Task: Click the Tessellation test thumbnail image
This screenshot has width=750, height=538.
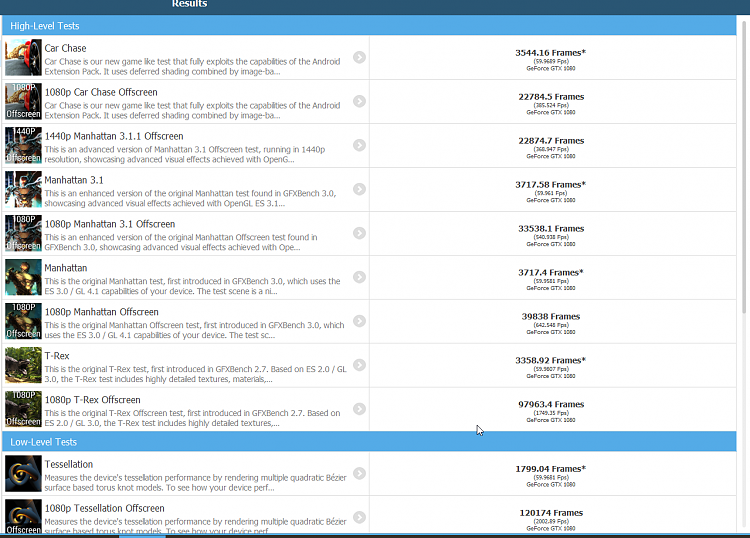Action: tap(23, 473)
